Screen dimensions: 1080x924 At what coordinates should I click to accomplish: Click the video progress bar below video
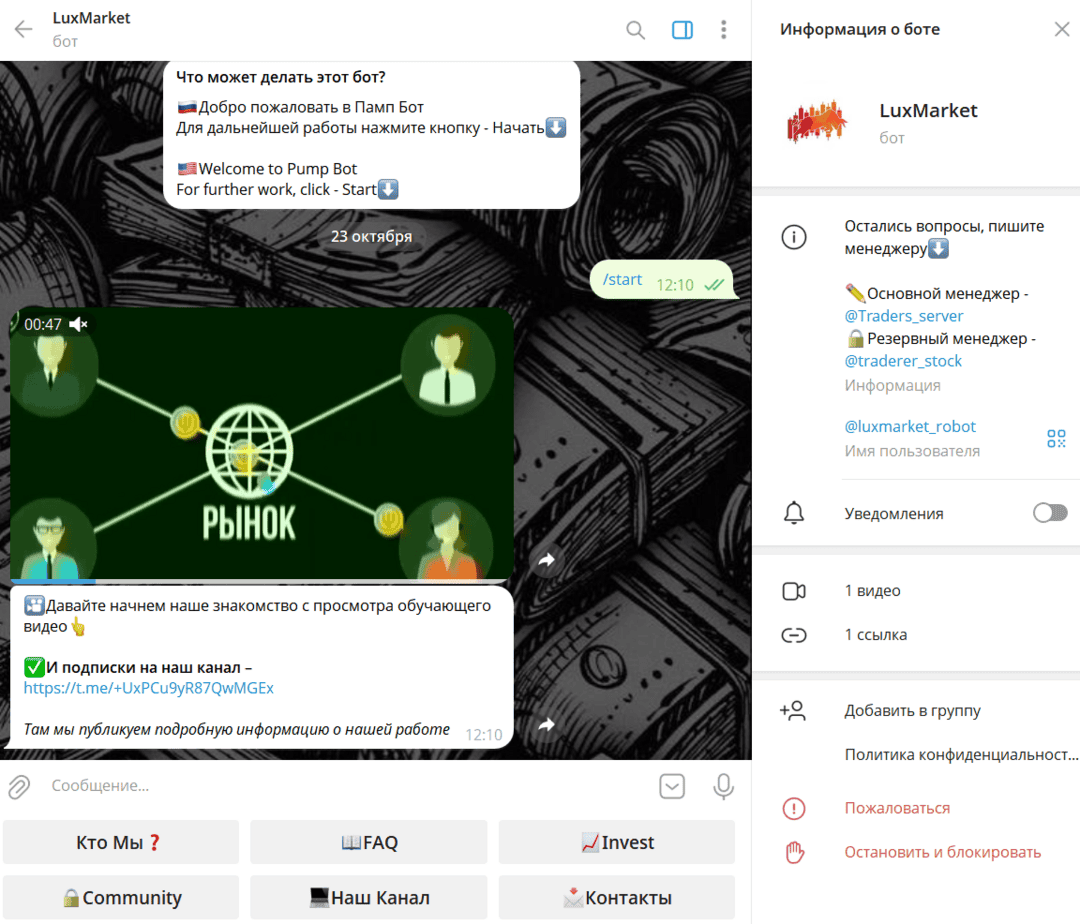click(260, 581)
